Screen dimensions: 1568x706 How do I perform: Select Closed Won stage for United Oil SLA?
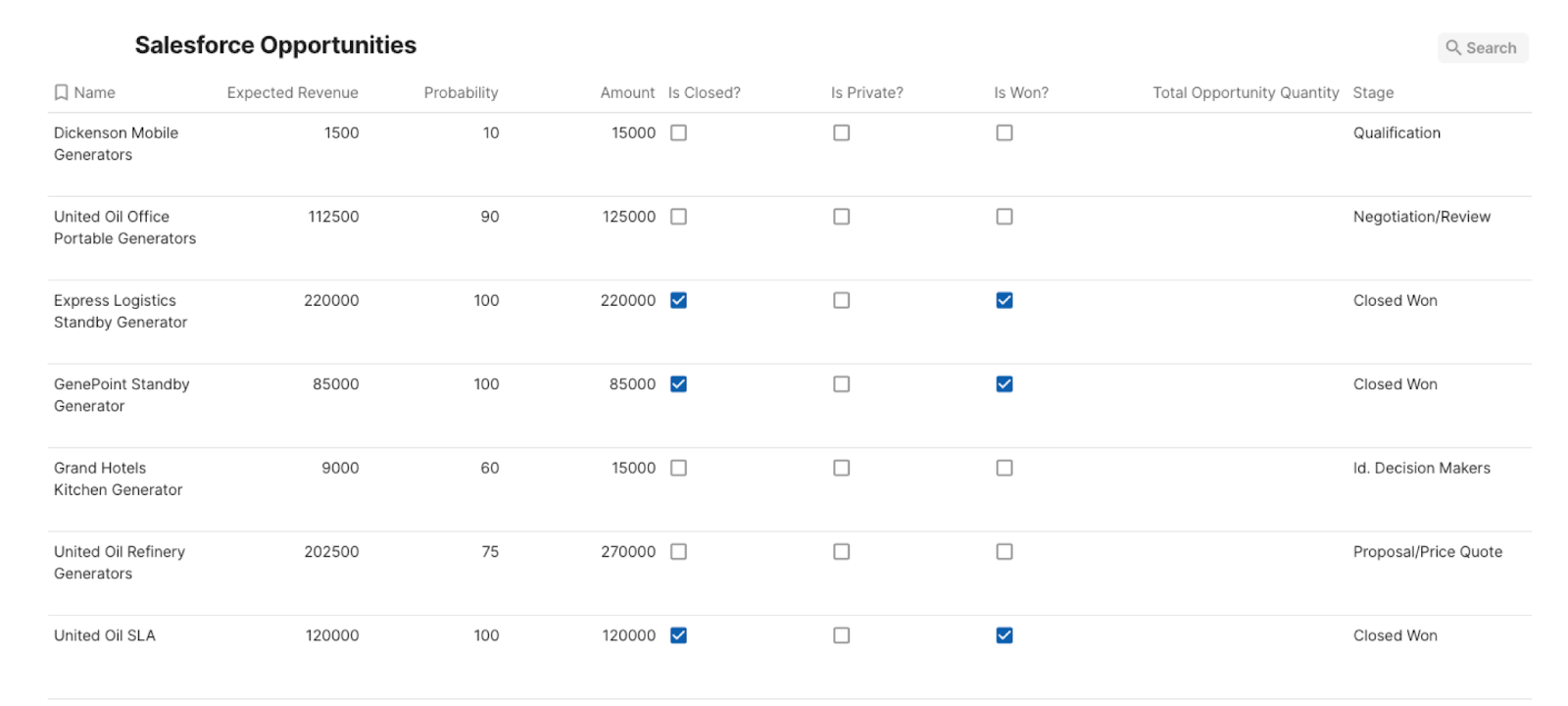(x=1395, y=635)
